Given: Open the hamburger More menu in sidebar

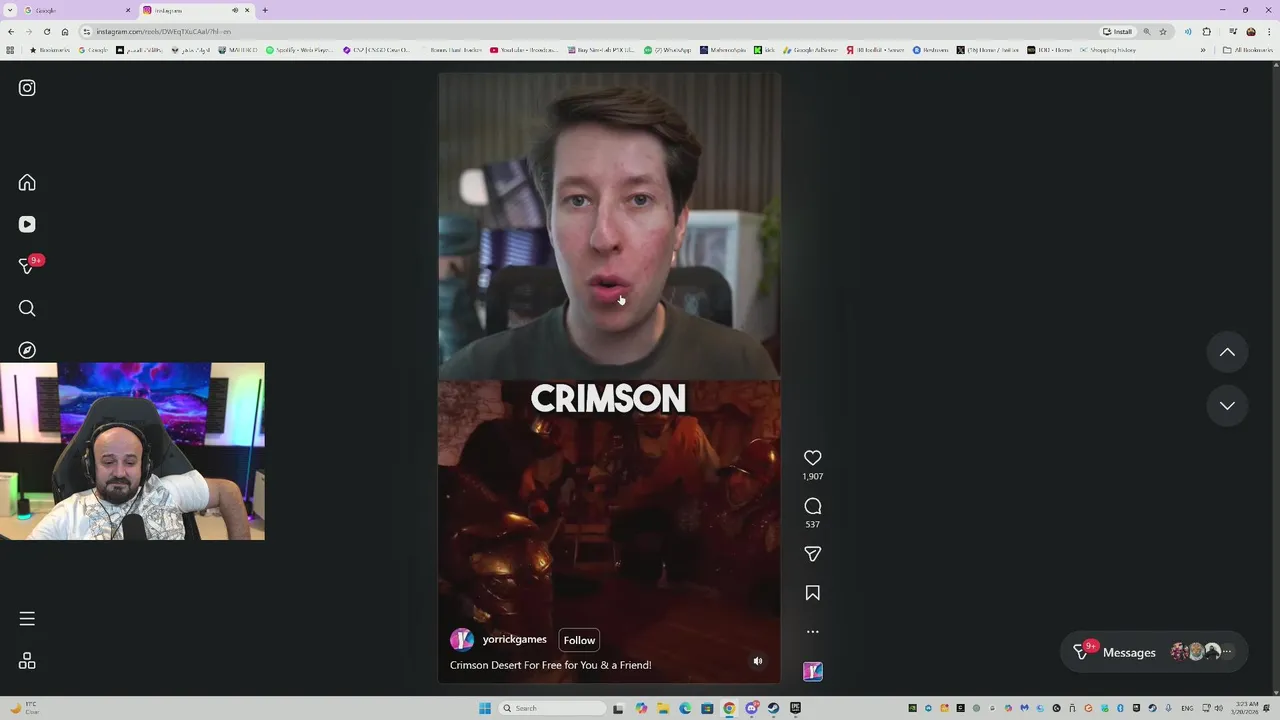Looking at the screenshot, I should pos(27,619).
